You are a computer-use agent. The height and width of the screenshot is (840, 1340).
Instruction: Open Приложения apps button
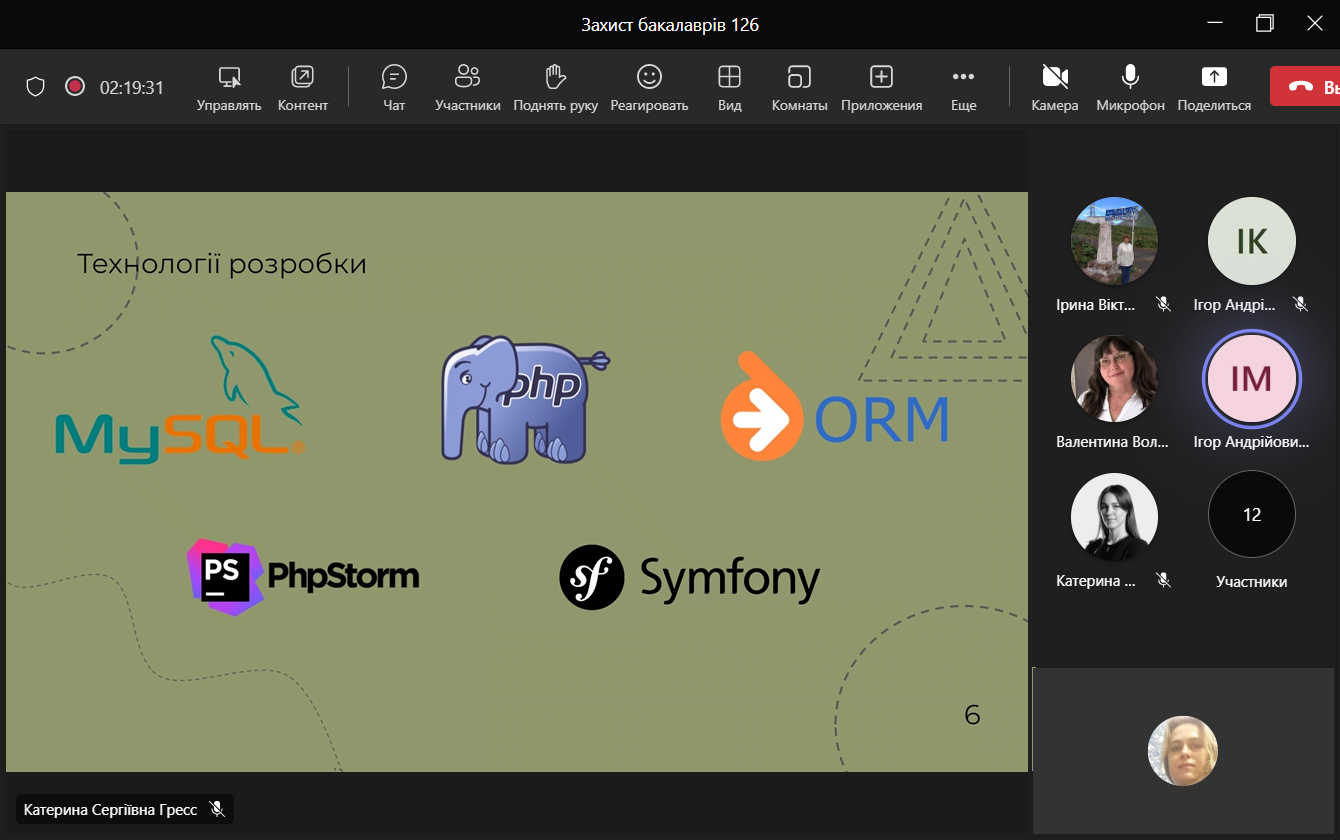click(x=881, y=86)
